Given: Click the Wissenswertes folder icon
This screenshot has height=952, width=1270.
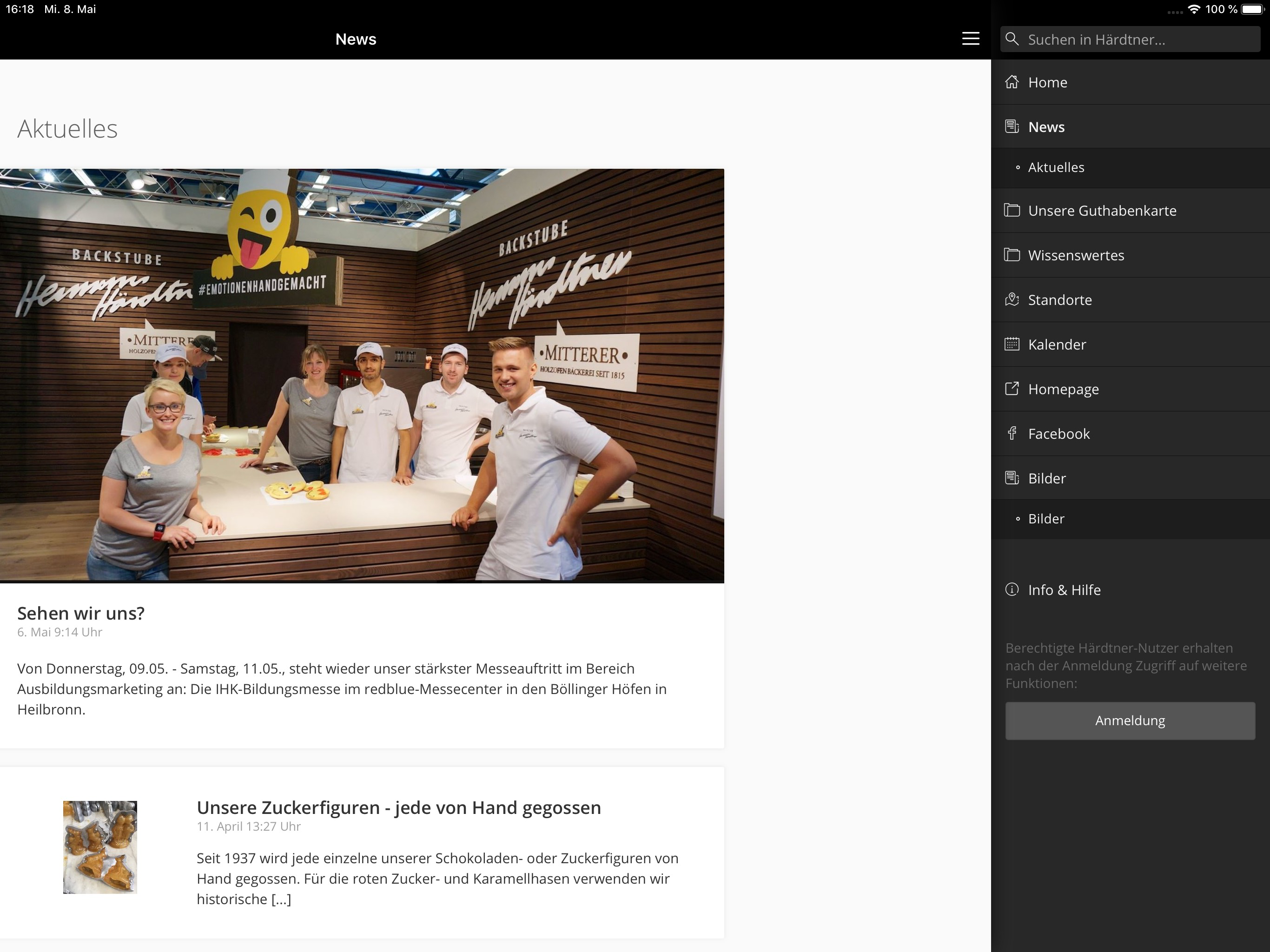Looking at the screenshot, I should (1012, 255).
